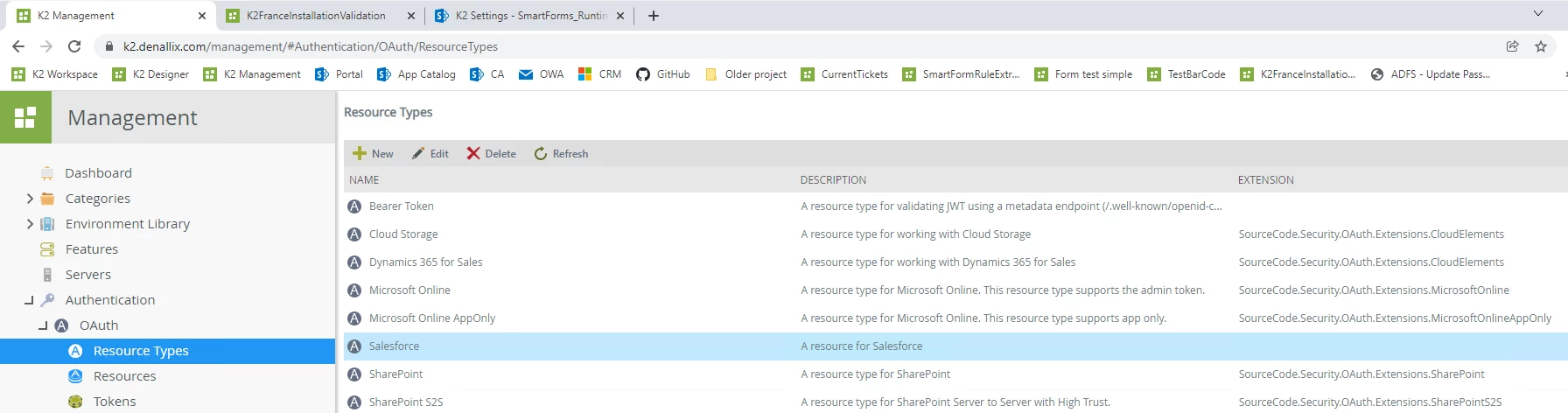1568x413 pixels.
Task: Collapse the Authentication tree node
Action: (x=30, y=300)
